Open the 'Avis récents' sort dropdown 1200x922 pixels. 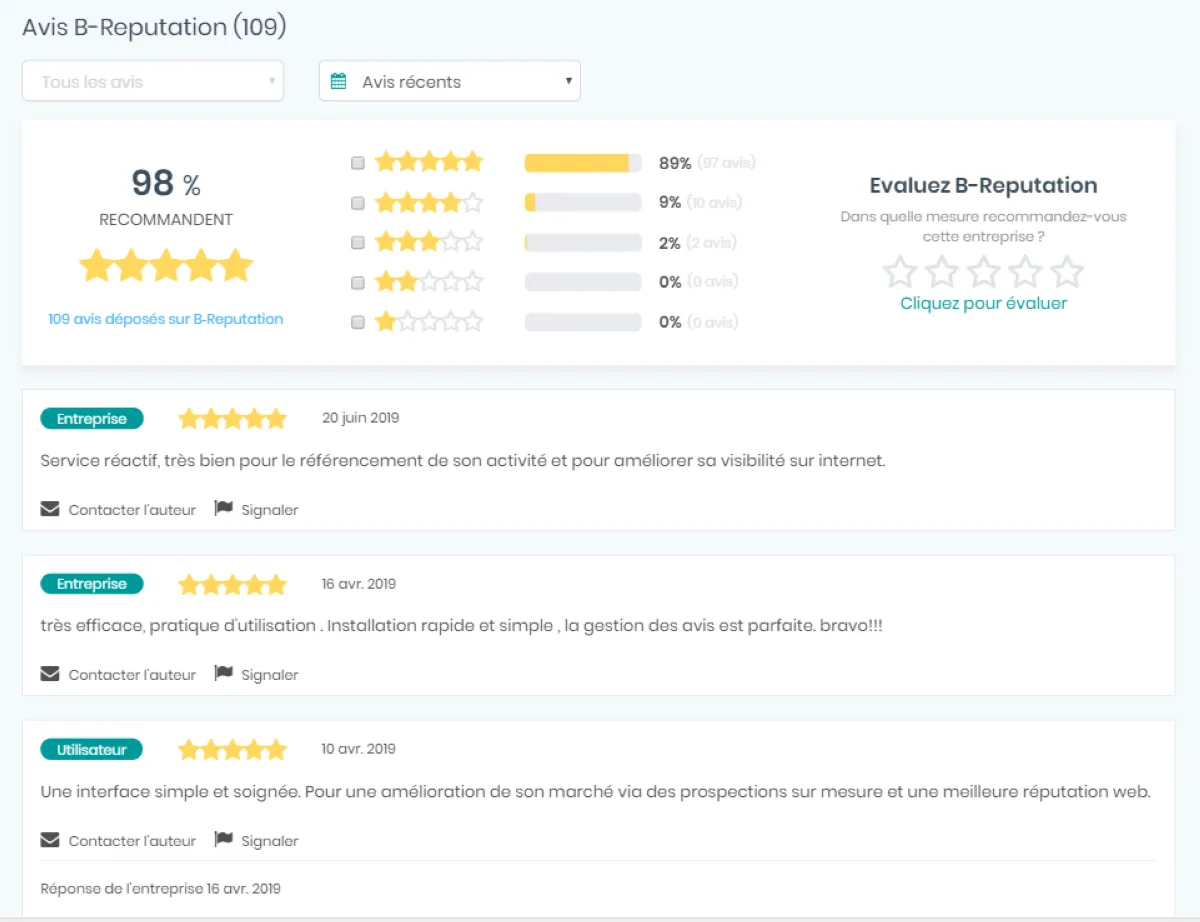click(x=449, y=81)
